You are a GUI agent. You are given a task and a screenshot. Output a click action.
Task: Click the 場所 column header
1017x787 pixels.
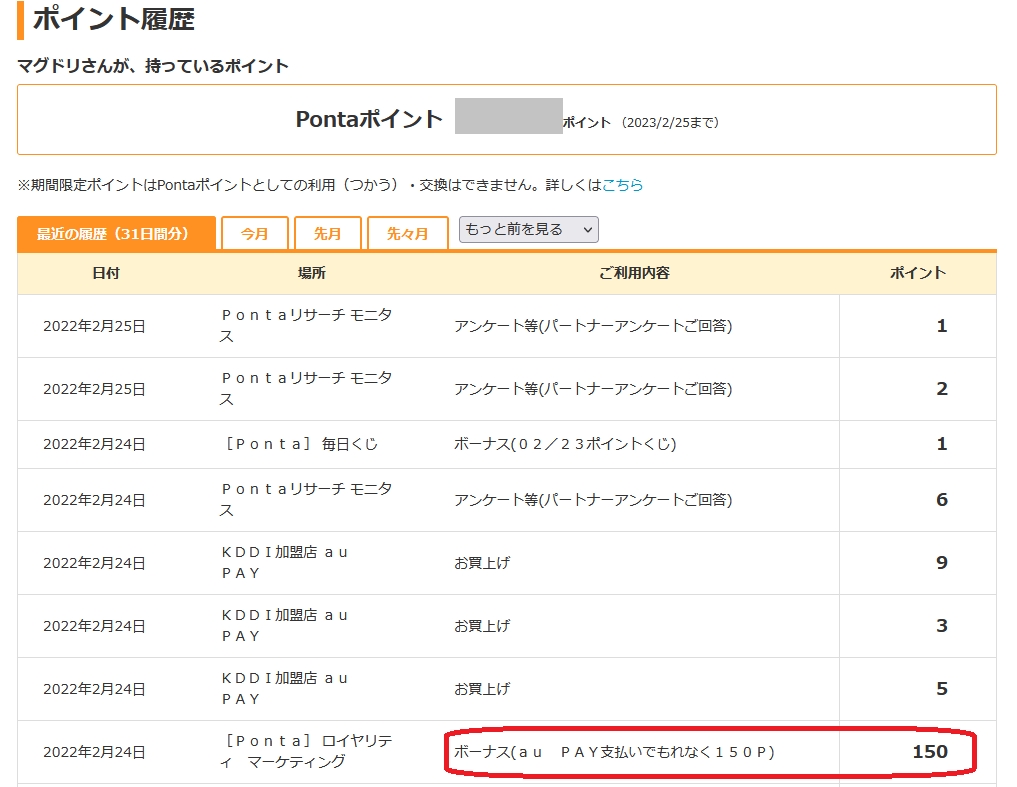tap(311, 273)
